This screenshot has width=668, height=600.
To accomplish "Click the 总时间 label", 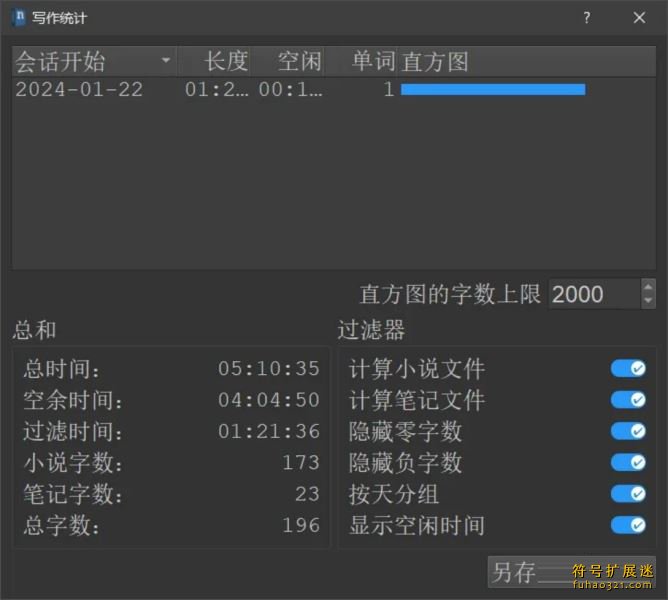I will [x=61, y=369].
